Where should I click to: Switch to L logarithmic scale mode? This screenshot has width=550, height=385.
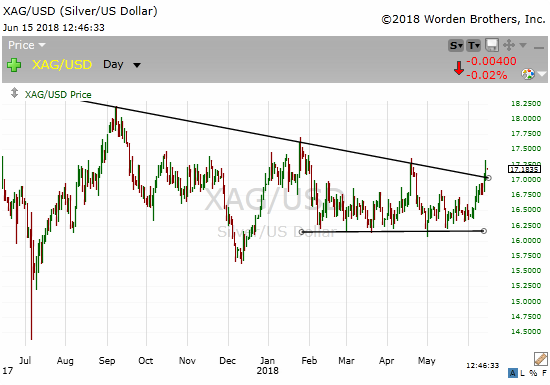pyautogui.click(x=523, y=373)
